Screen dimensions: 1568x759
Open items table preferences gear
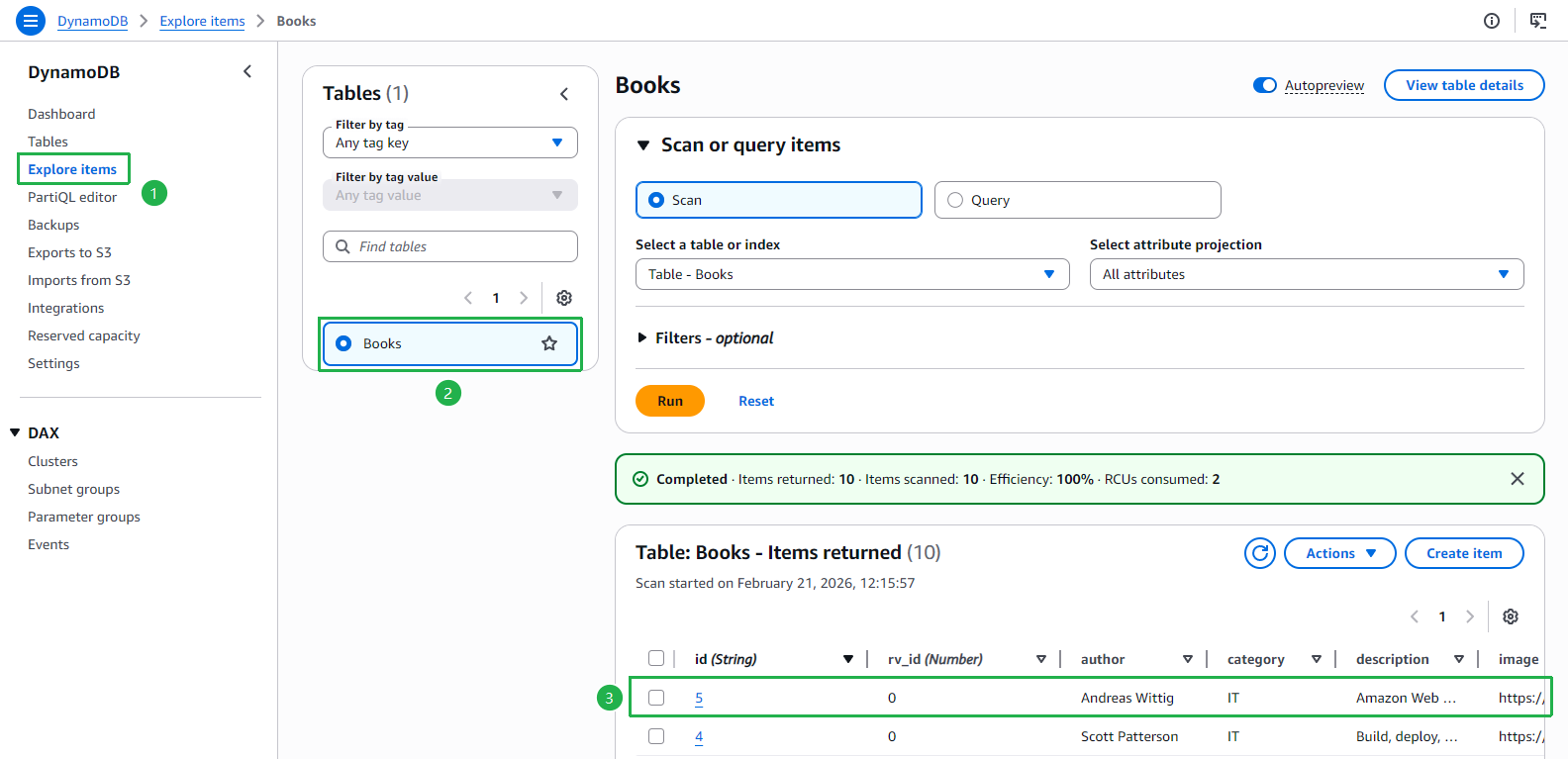(x=1511, y=617)
